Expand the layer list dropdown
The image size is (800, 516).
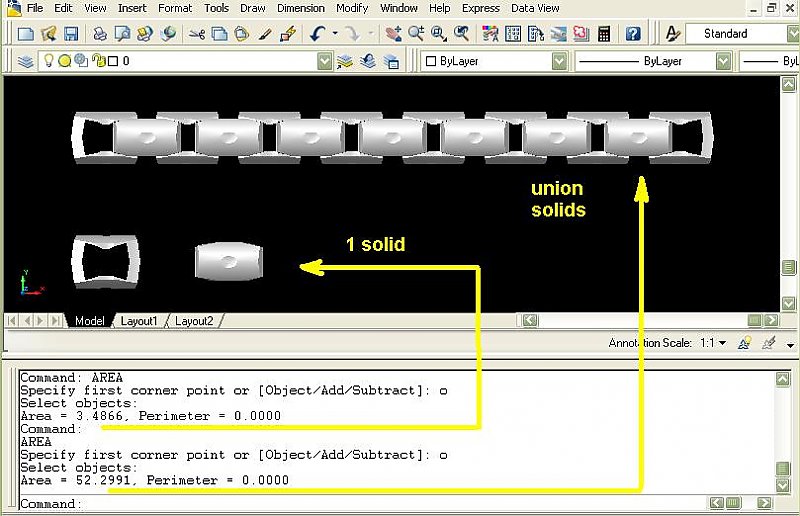tap(324, 61)
